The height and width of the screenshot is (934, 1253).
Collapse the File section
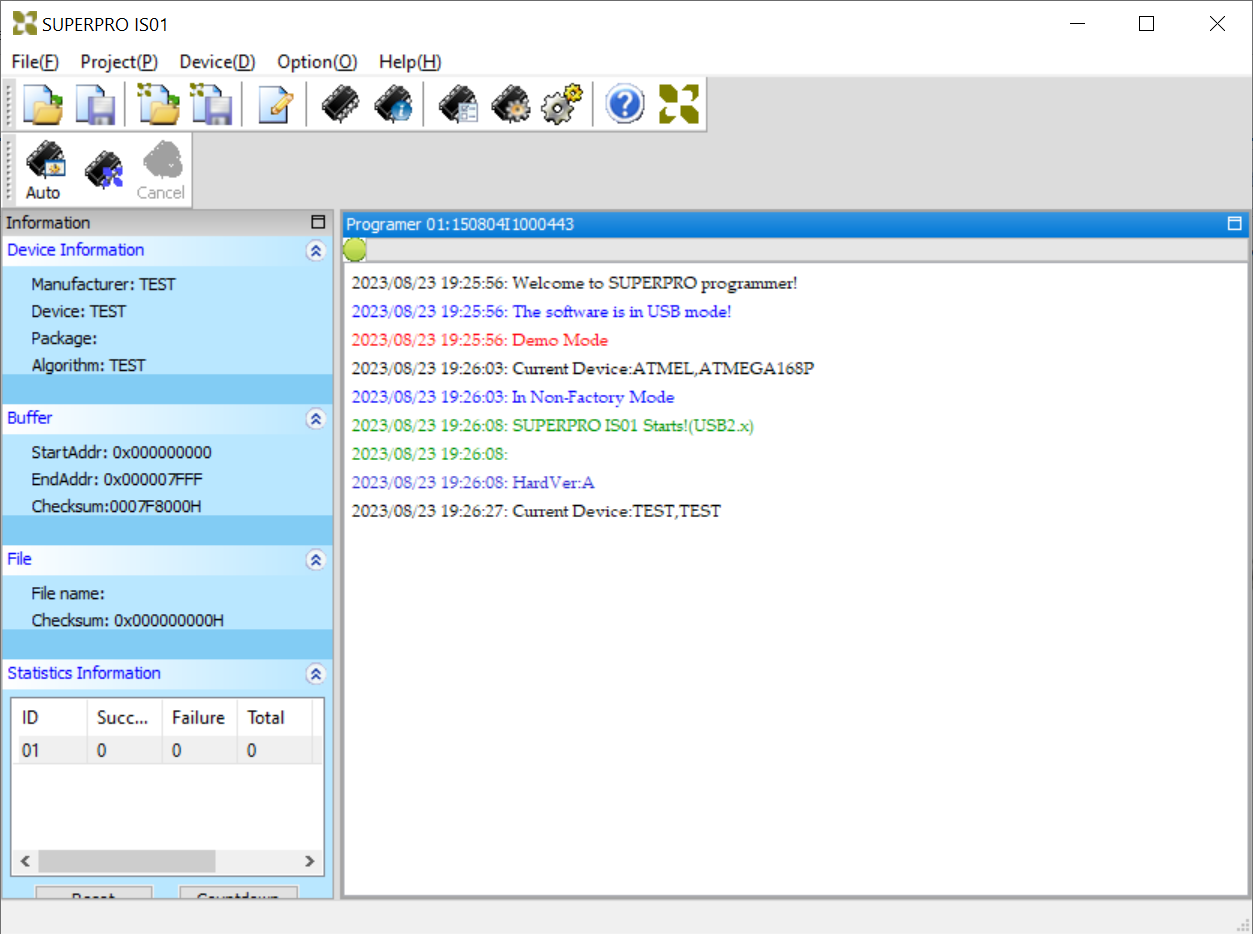(x=316, y=560)
